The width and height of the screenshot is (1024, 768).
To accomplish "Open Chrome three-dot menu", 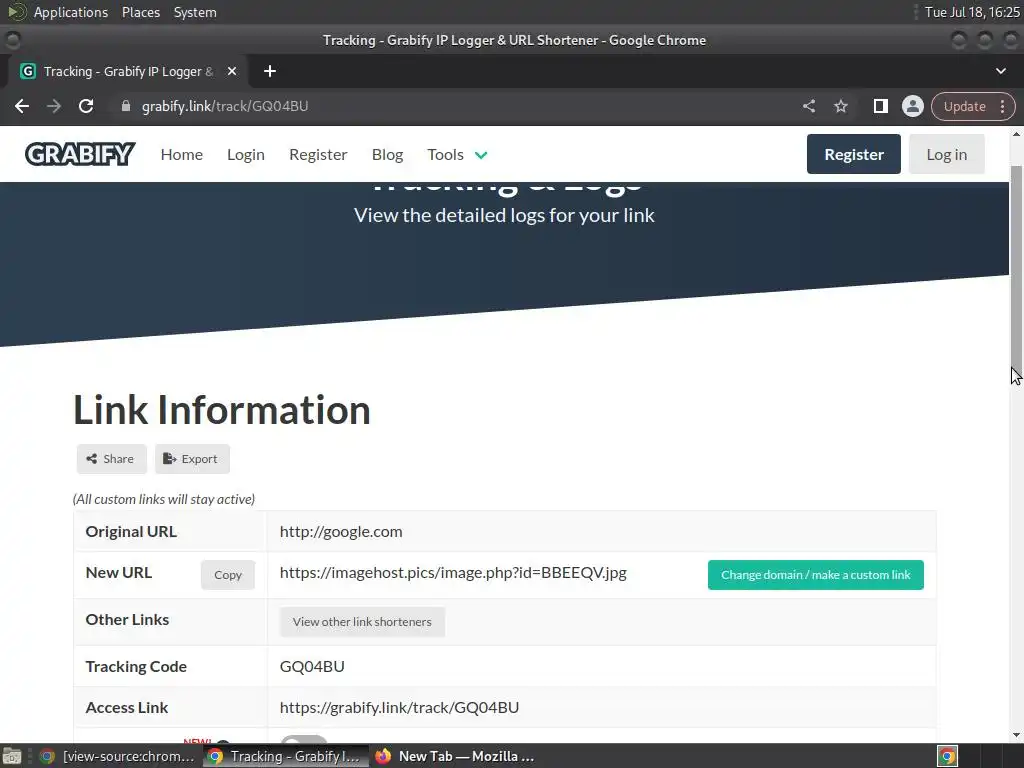I will [x=1002, y=106].
